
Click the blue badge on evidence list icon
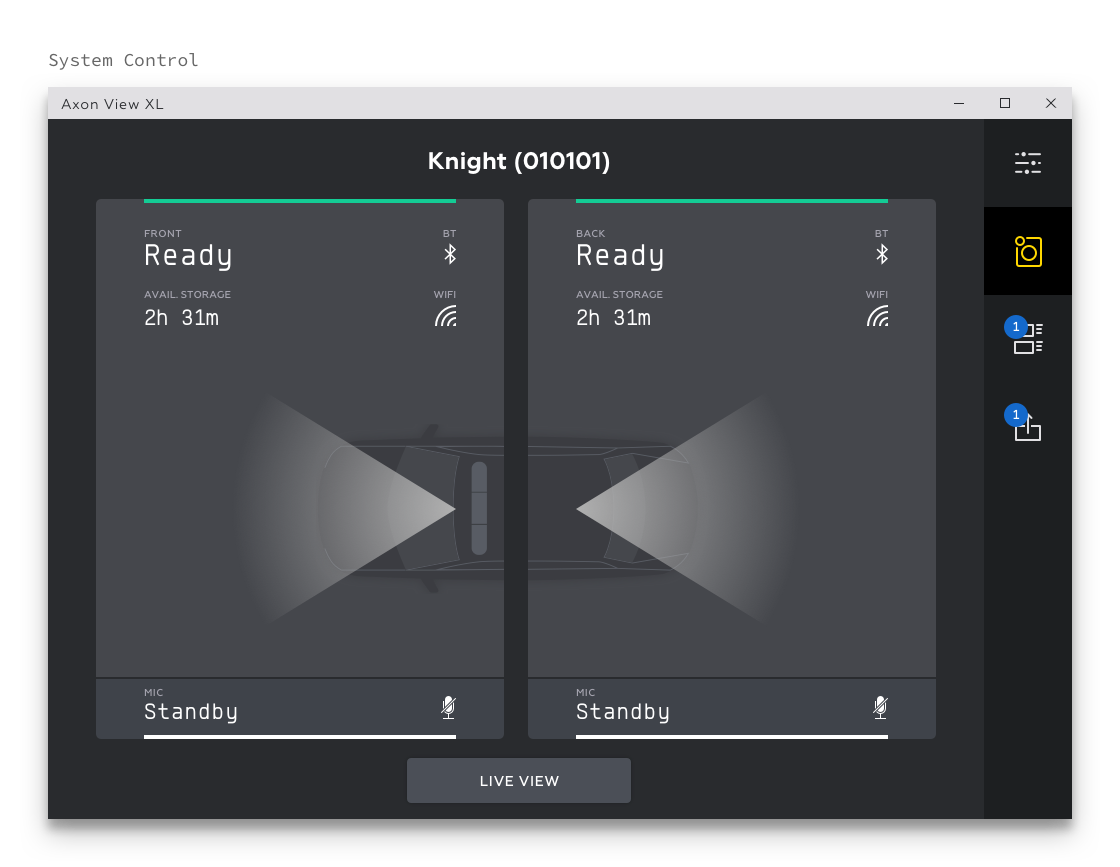[1016, 327]
